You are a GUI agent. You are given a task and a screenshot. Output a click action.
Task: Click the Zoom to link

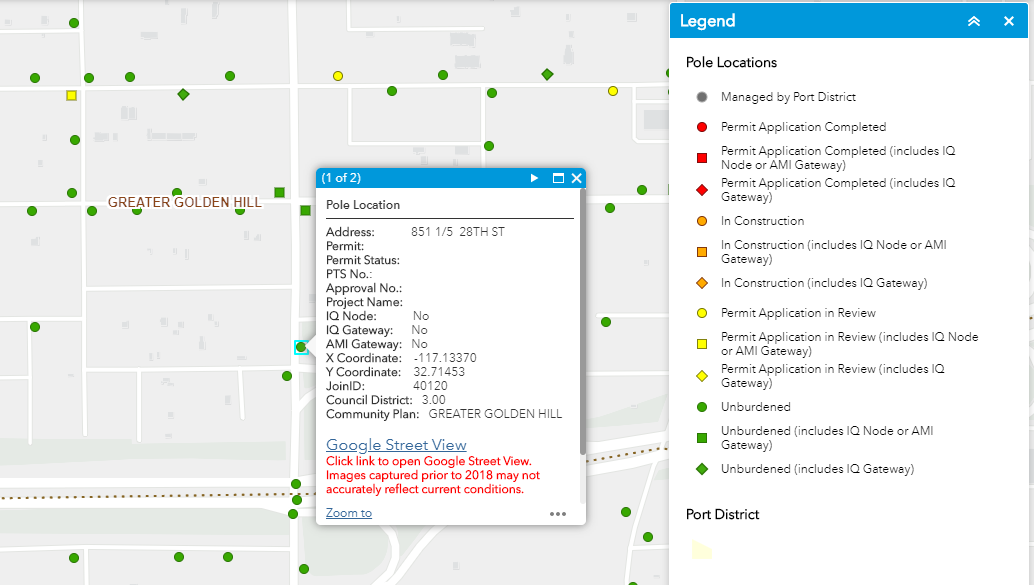(x=349, y=512)
